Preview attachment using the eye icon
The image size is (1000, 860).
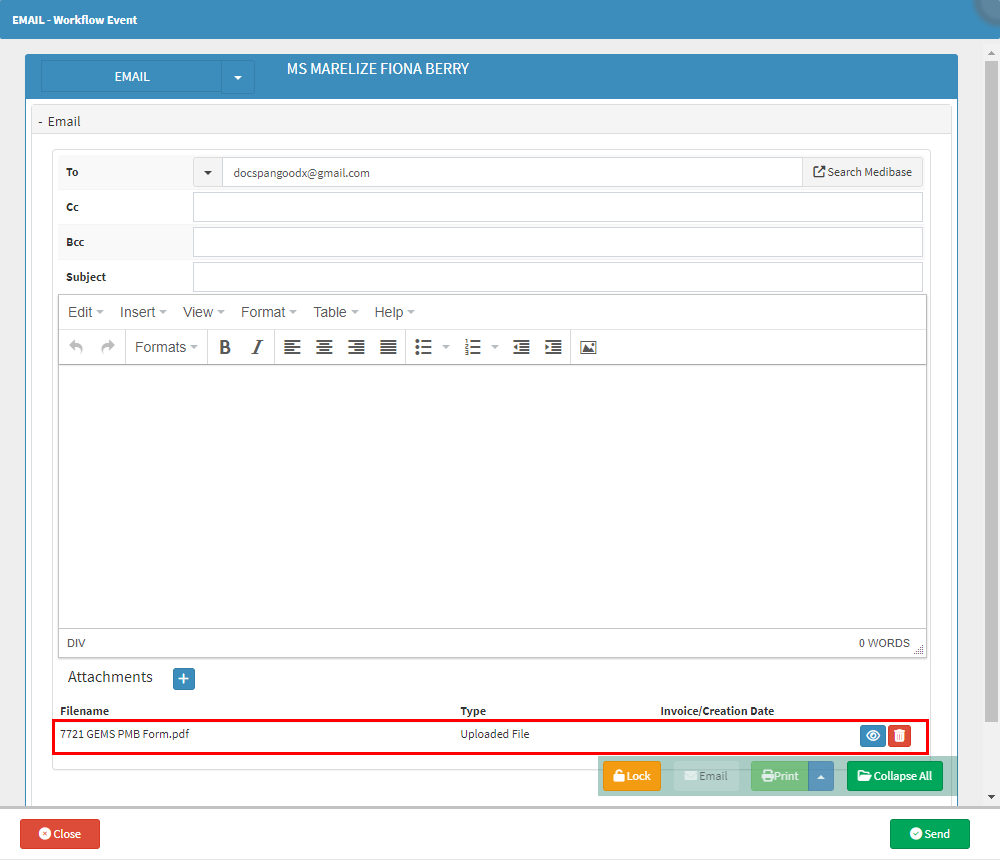(x=872, y=736)
